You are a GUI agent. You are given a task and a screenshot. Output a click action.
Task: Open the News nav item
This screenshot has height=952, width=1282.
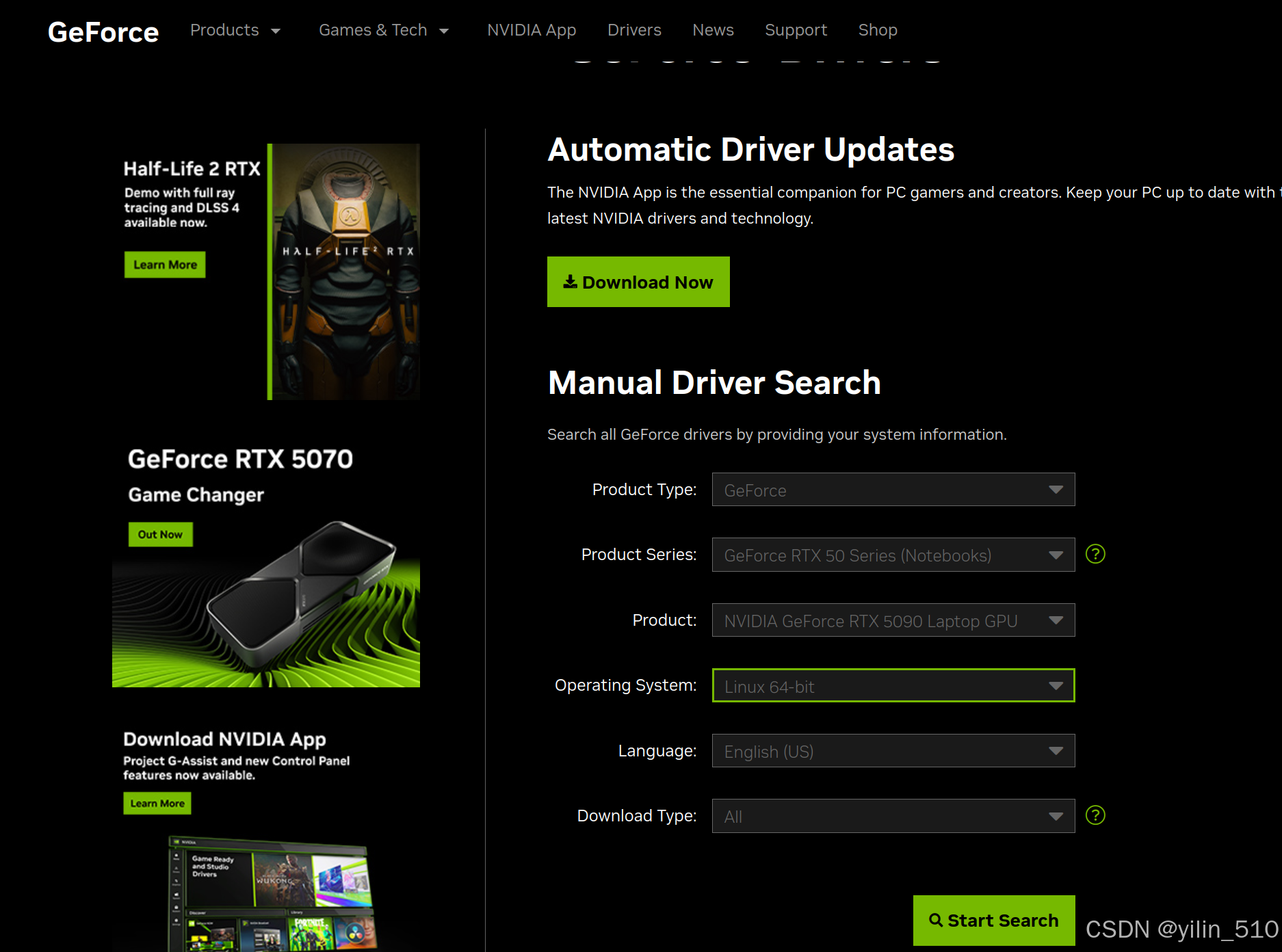point(713,30)
